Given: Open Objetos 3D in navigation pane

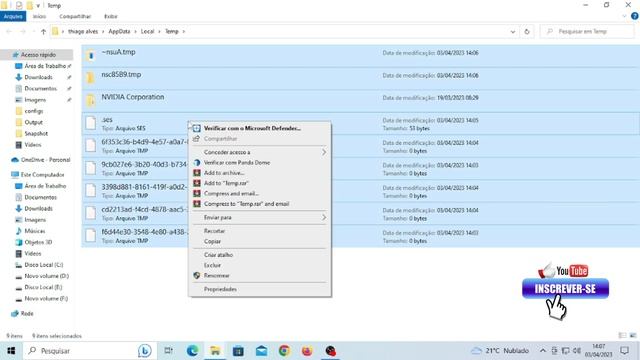Looking at the screenshot, I should (38, 242).
